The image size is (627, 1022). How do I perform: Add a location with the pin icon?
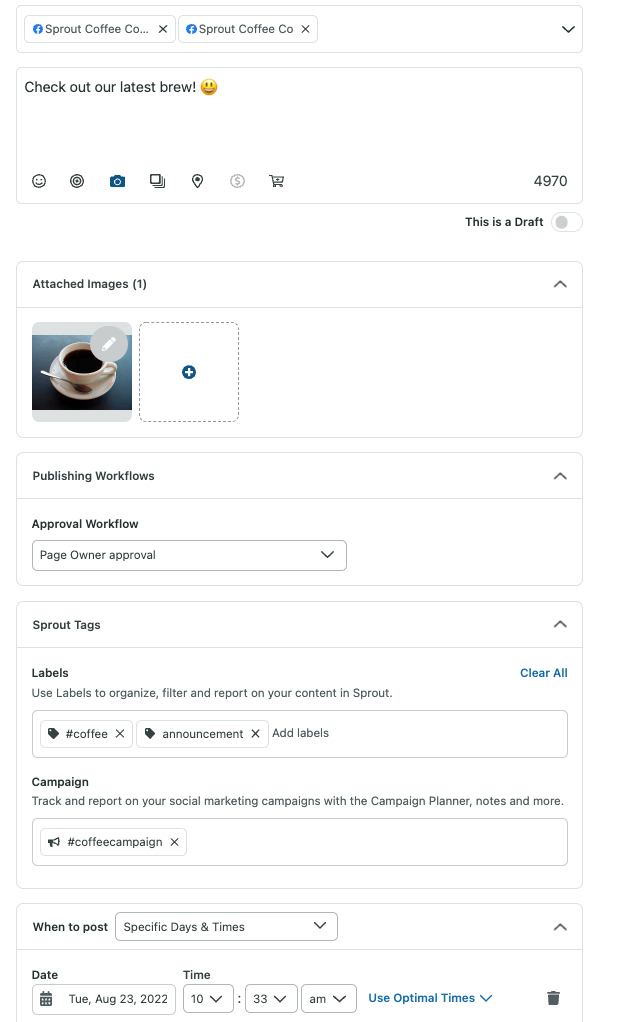pyautogui.click(x=197, y=181)
